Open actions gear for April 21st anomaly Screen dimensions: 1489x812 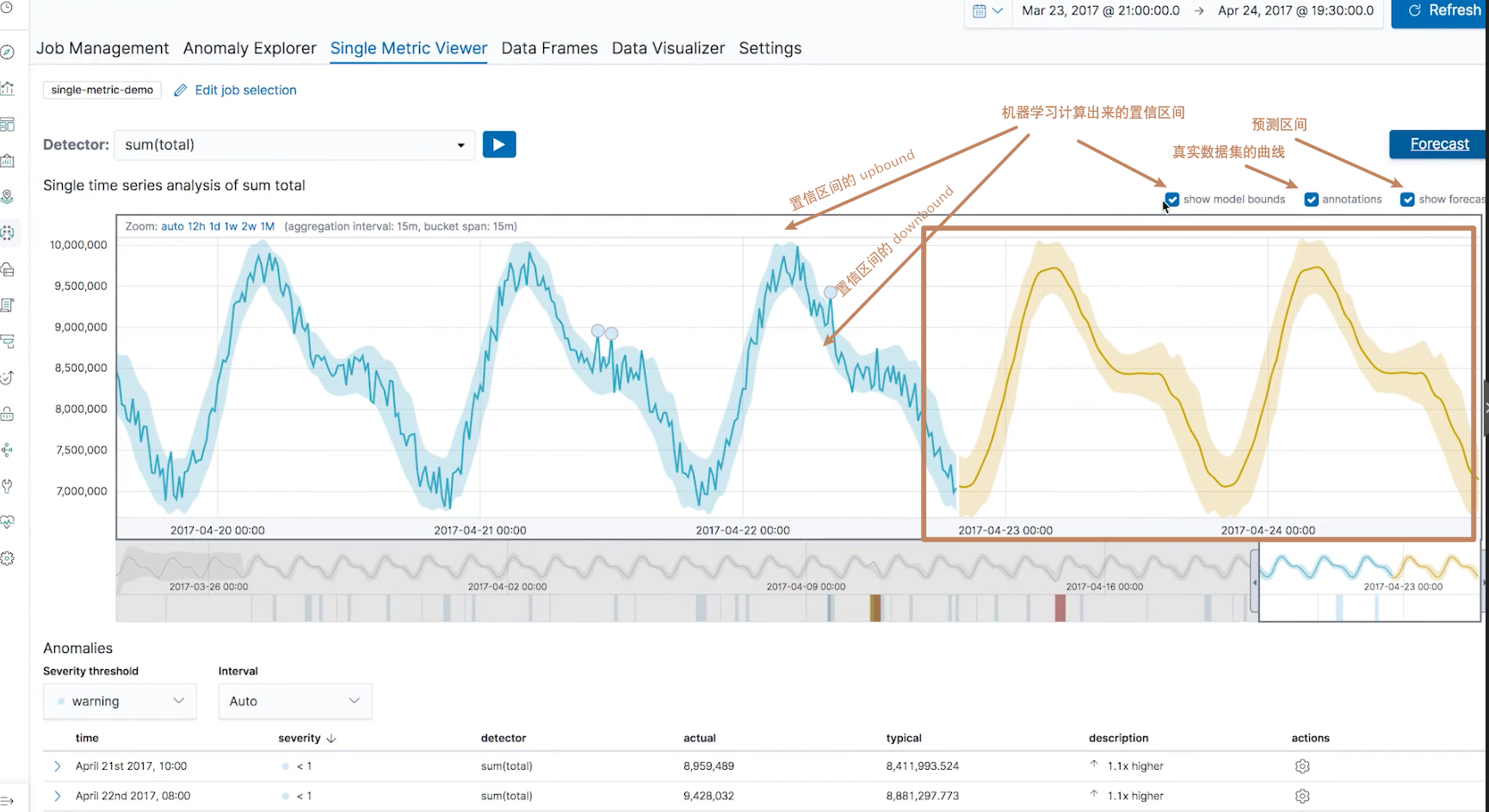(x=1302, y=766)
